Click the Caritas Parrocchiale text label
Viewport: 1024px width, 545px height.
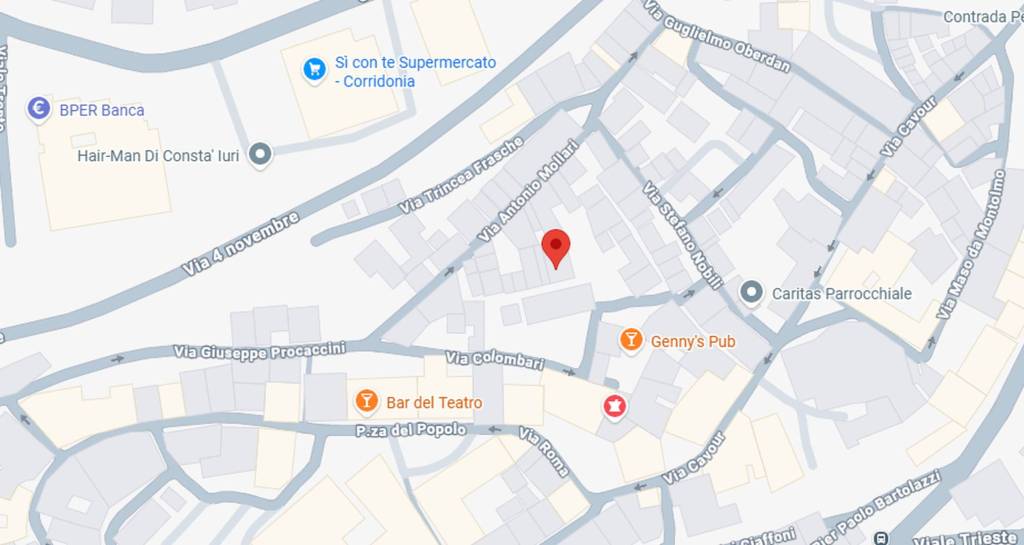click(842, 294)
